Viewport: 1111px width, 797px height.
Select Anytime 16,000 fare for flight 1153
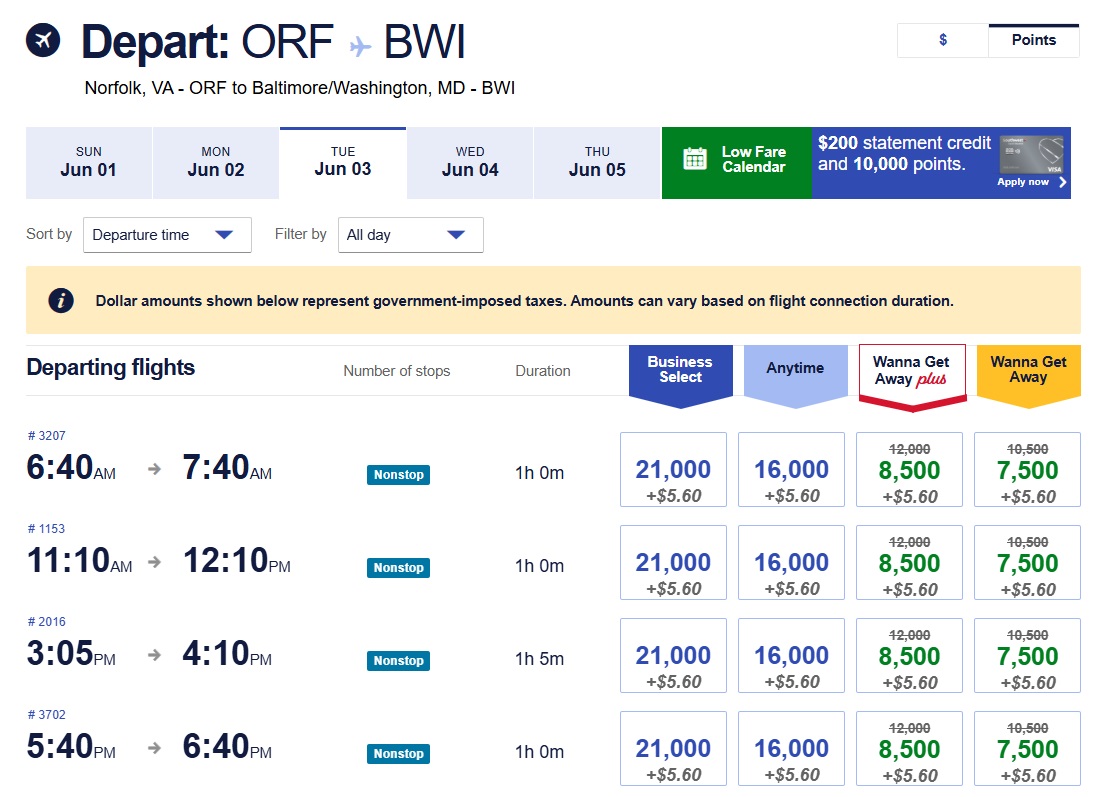click(791, 563)
